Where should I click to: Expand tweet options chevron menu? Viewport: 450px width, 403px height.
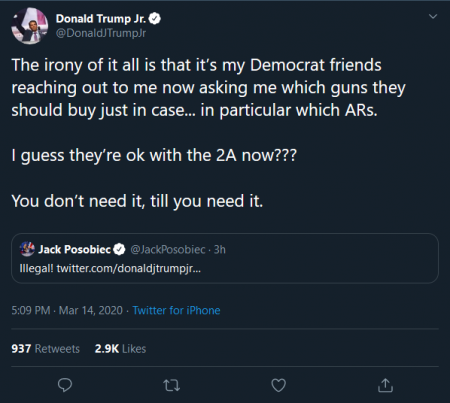[x=433, y=16]
